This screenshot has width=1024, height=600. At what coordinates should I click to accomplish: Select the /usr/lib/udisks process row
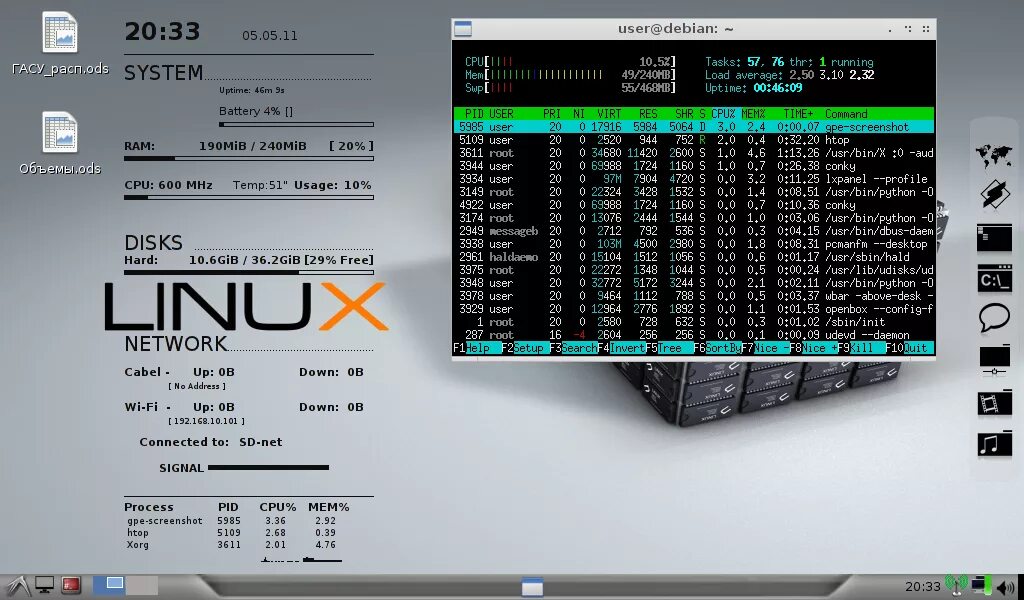click(x=694, y=270)
